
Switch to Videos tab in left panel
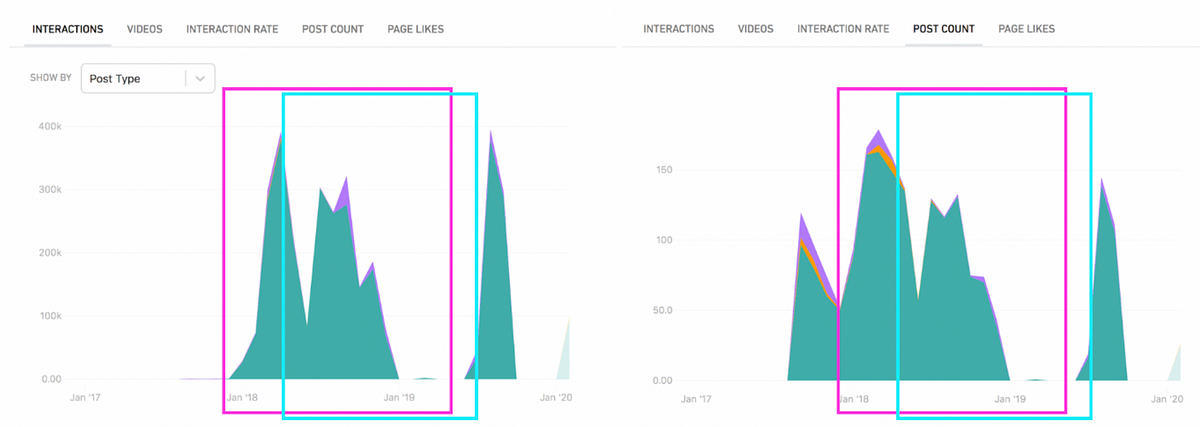pos(144,29)
